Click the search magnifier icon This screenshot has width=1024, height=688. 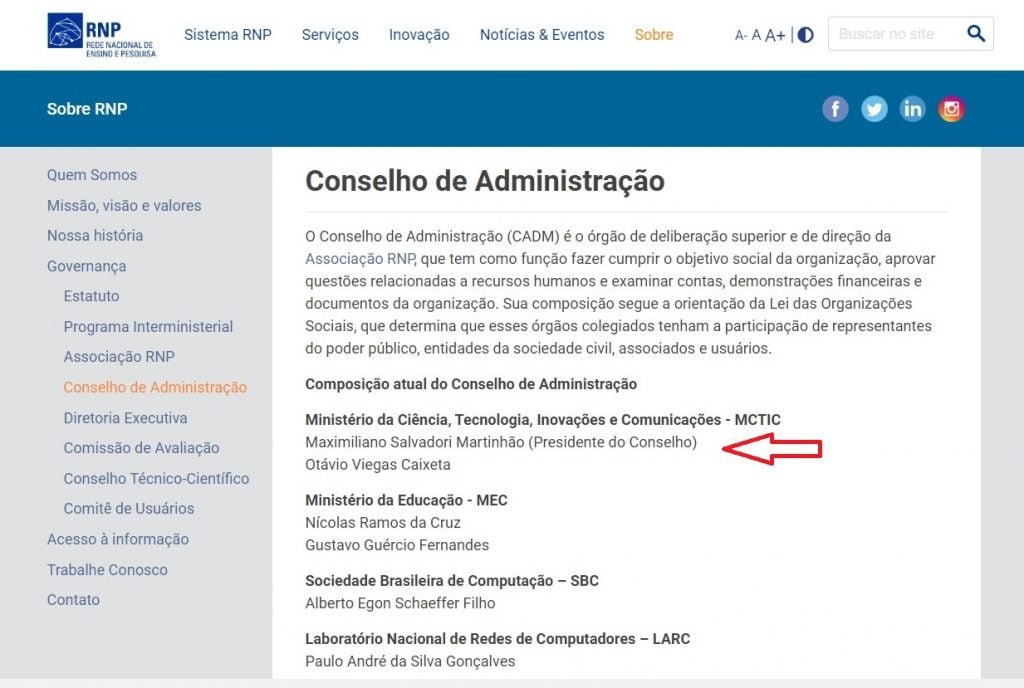pyautogui.click(x=976, y=33)
